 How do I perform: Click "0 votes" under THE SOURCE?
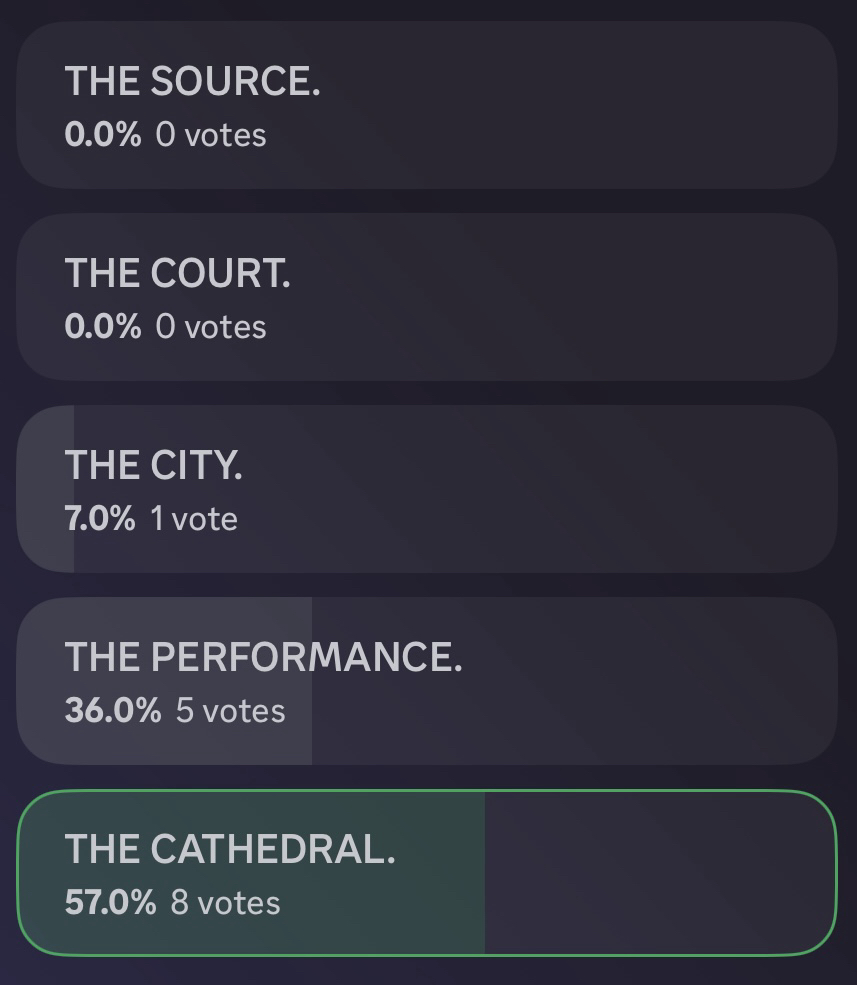[x=211, y=135]
